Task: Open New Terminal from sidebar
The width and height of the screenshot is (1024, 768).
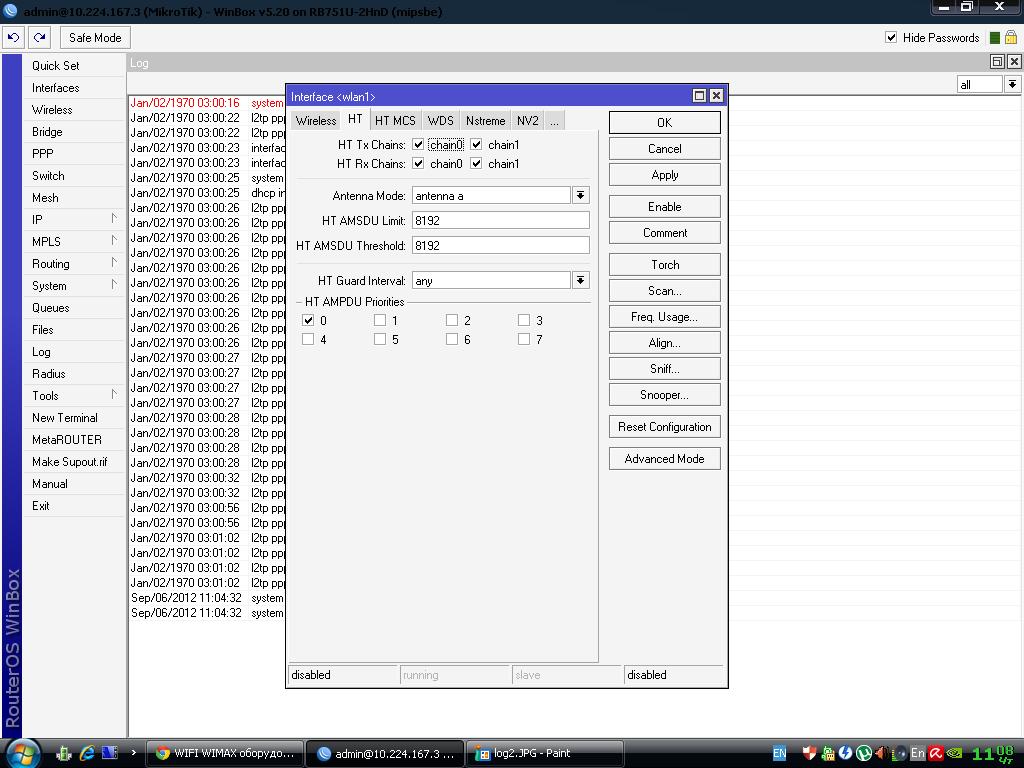Action: coord(73,418)
